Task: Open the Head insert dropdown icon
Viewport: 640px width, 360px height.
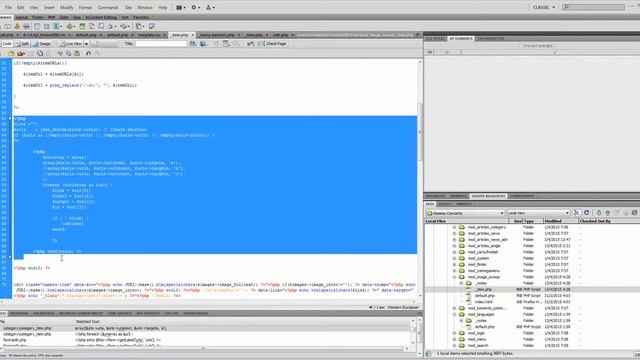Action: (x=111, y=26)
